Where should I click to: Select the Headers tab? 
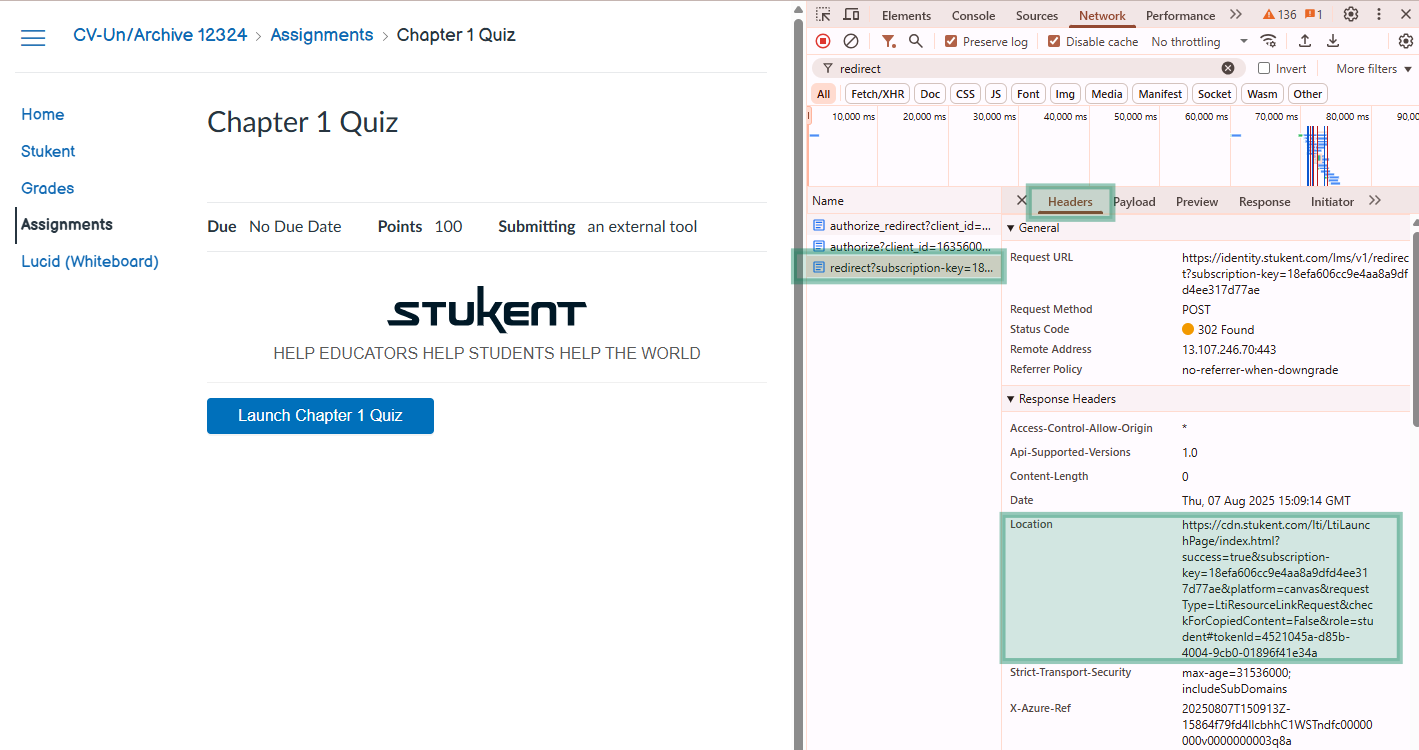tap(1070, 201)
